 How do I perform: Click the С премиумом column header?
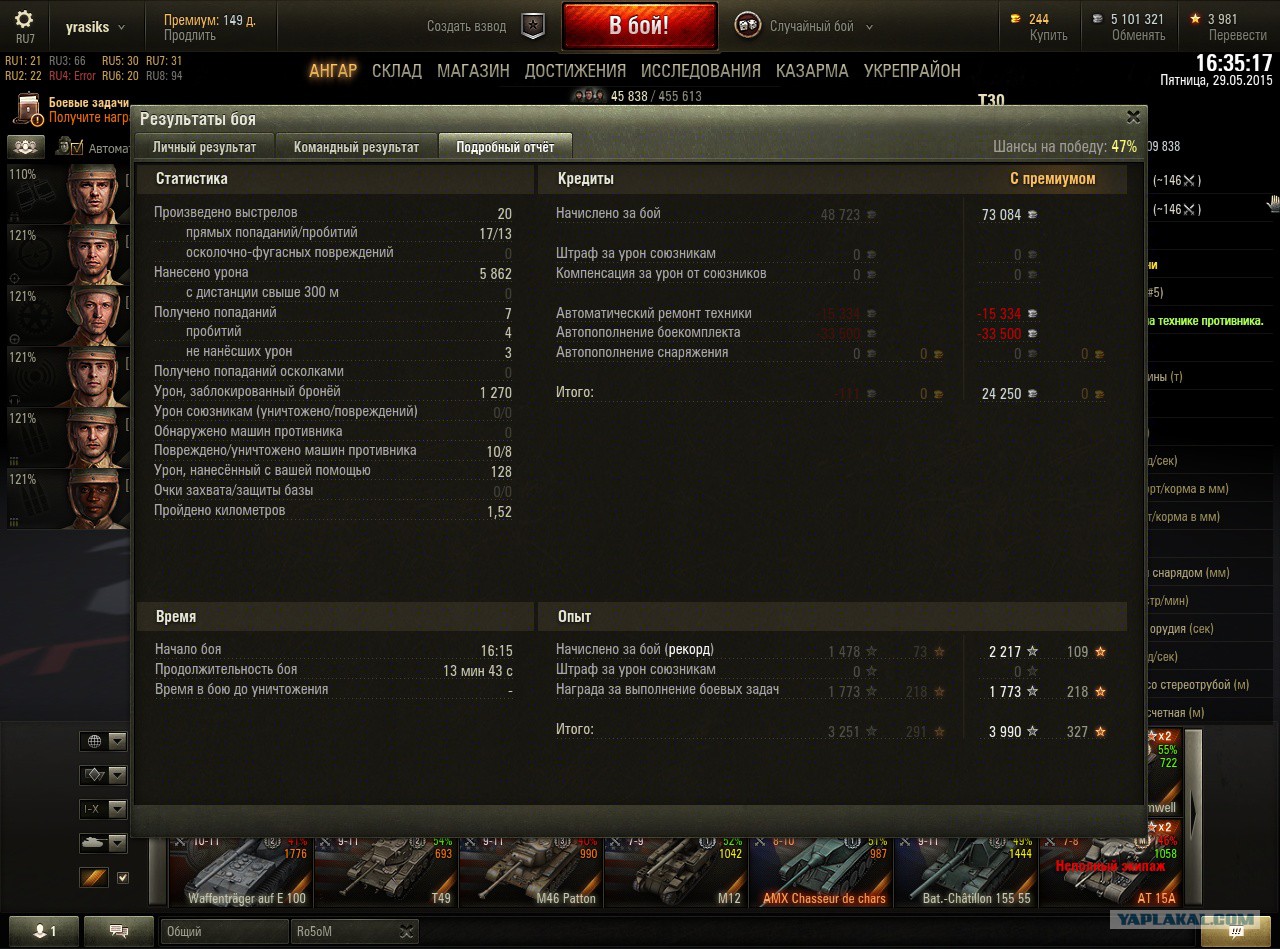click(1053, 179)
